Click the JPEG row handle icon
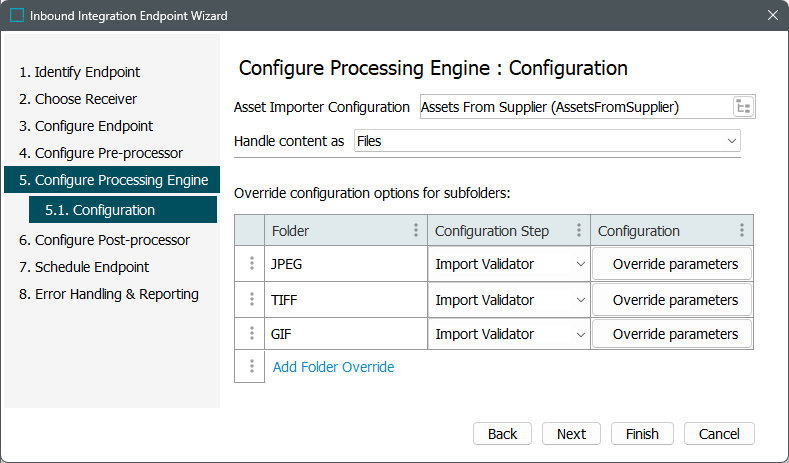This screenshot has width=789, height=463. pos(249,265)
